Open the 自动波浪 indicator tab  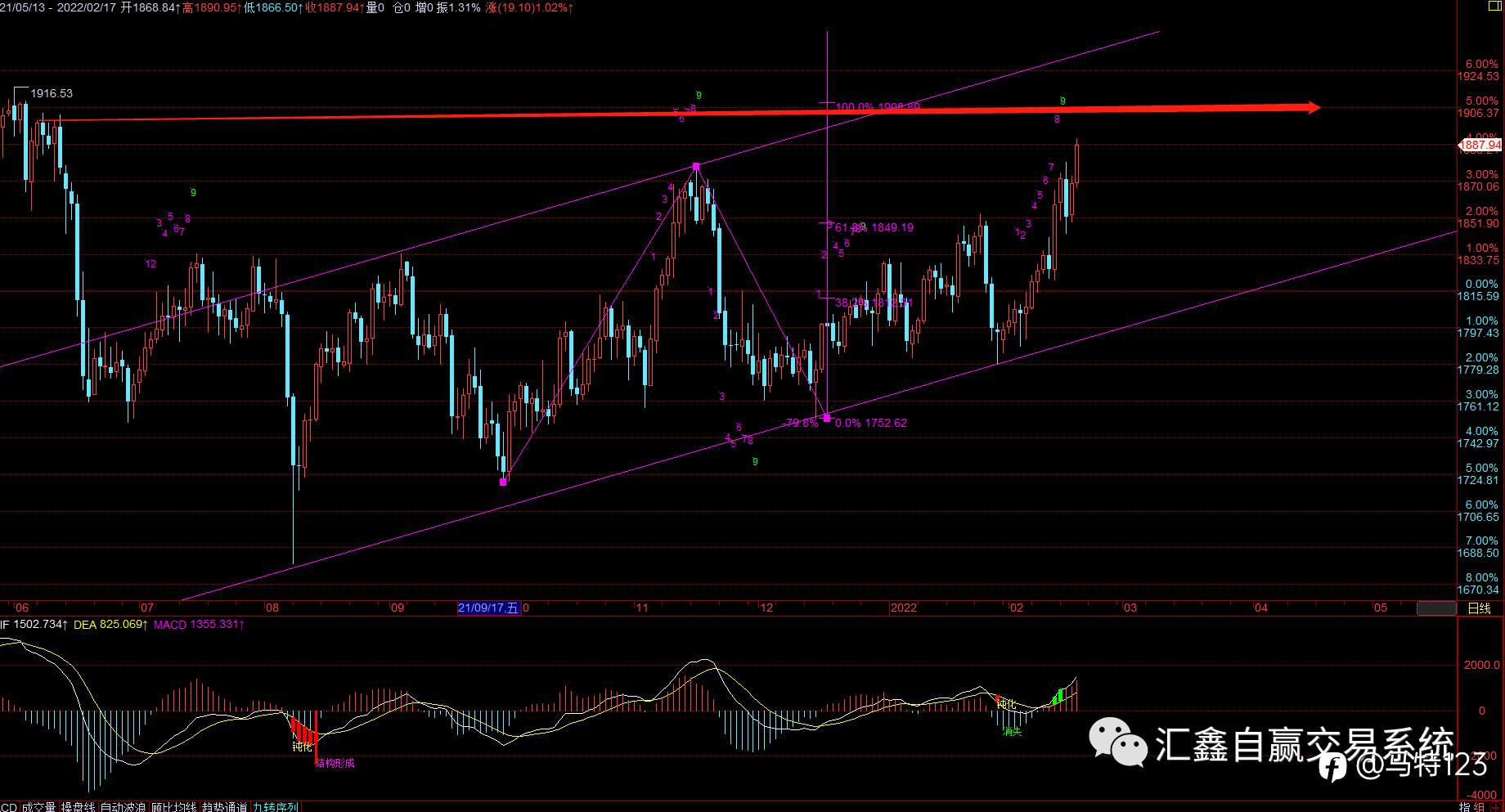[123, 807]
